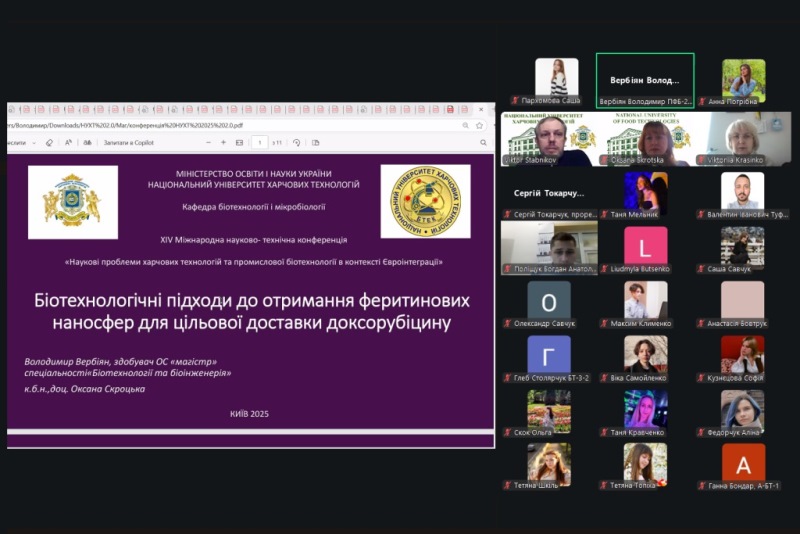Click the fit to width icon in PDF toolbar

pyautogui.click(x=239, y=142)
